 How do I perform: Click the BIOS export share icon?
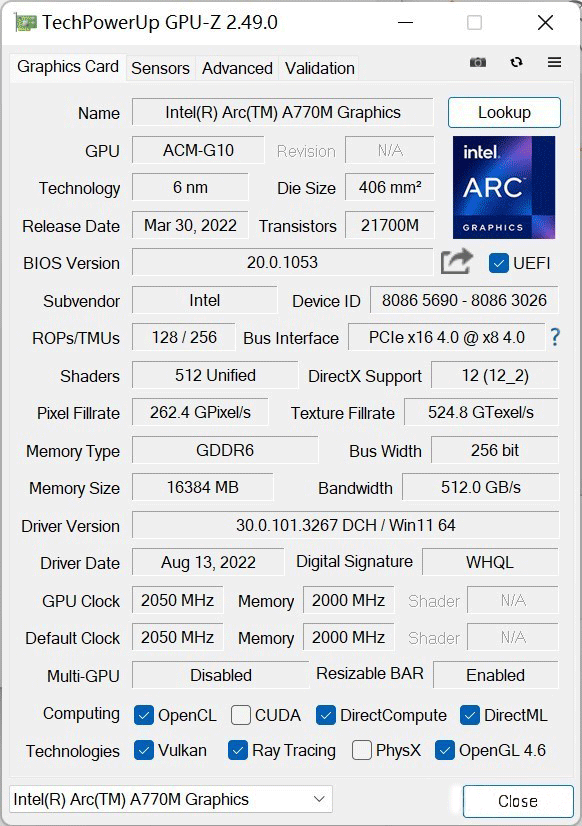click(455, 261)
